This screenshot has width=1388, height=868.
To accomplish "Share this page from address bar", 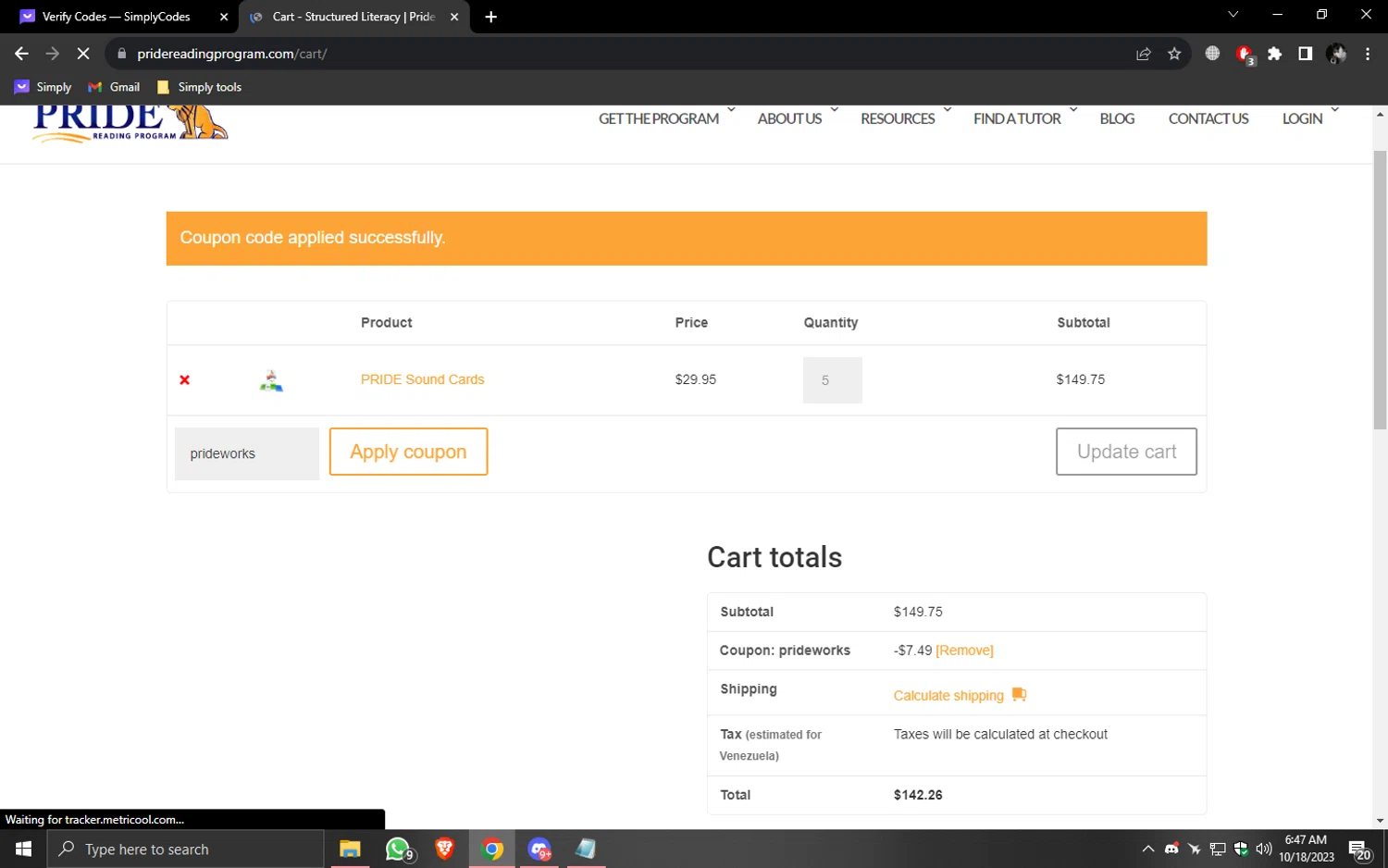I will (1144, 54).
